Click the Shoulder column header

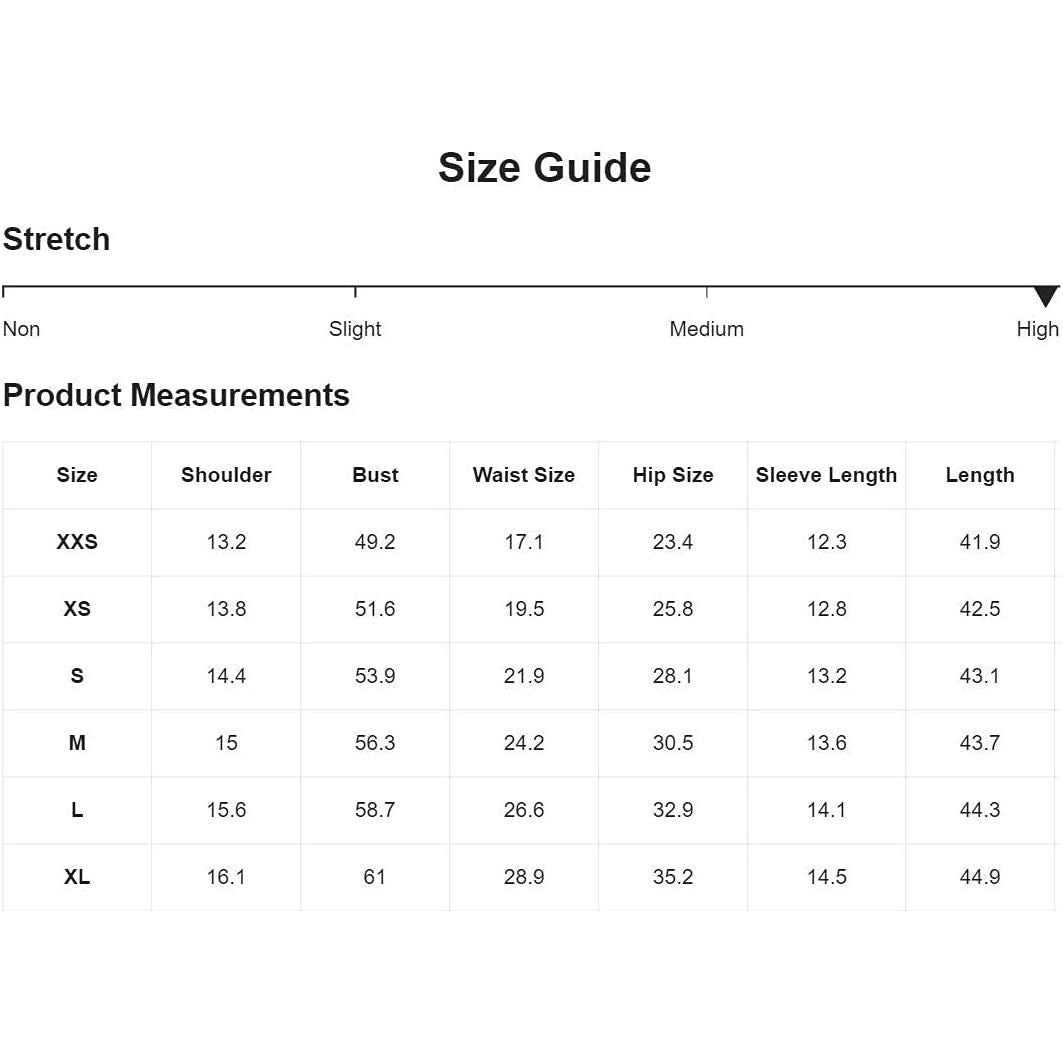[226, 475]
